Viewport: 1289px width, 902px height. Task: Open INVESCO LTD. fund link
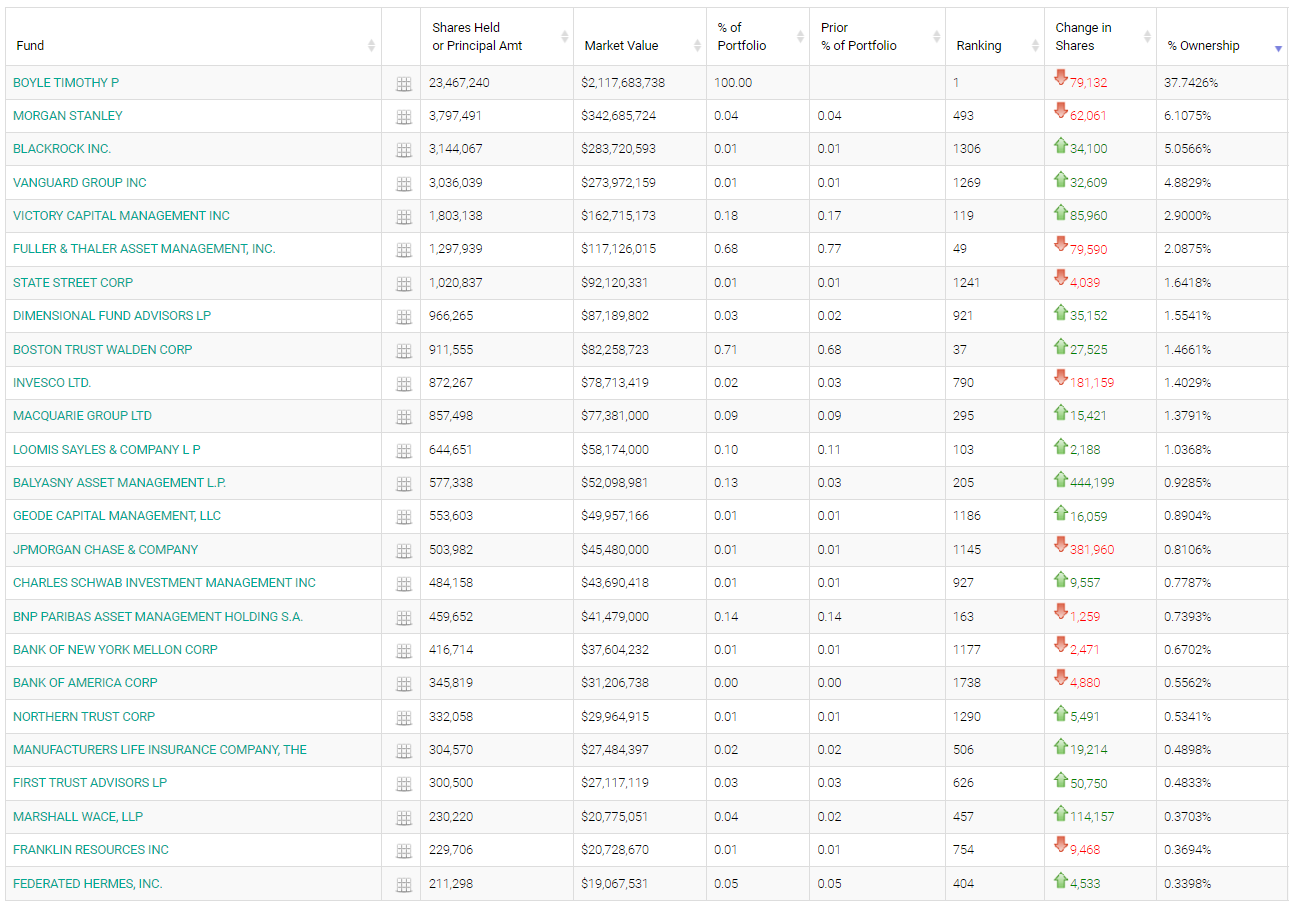pos(52,382)
